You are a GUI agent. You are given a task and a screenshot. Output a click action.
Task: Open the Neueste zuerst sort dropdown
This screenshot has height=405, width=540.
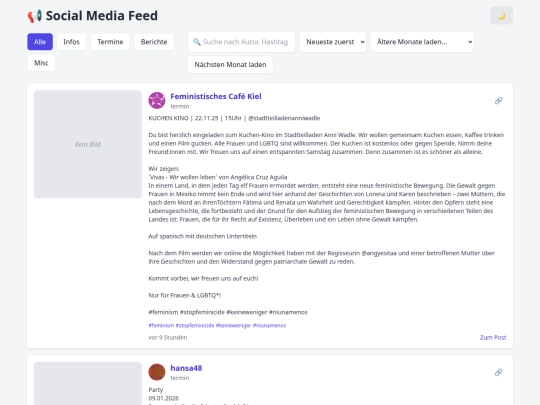tap(333, 42)
